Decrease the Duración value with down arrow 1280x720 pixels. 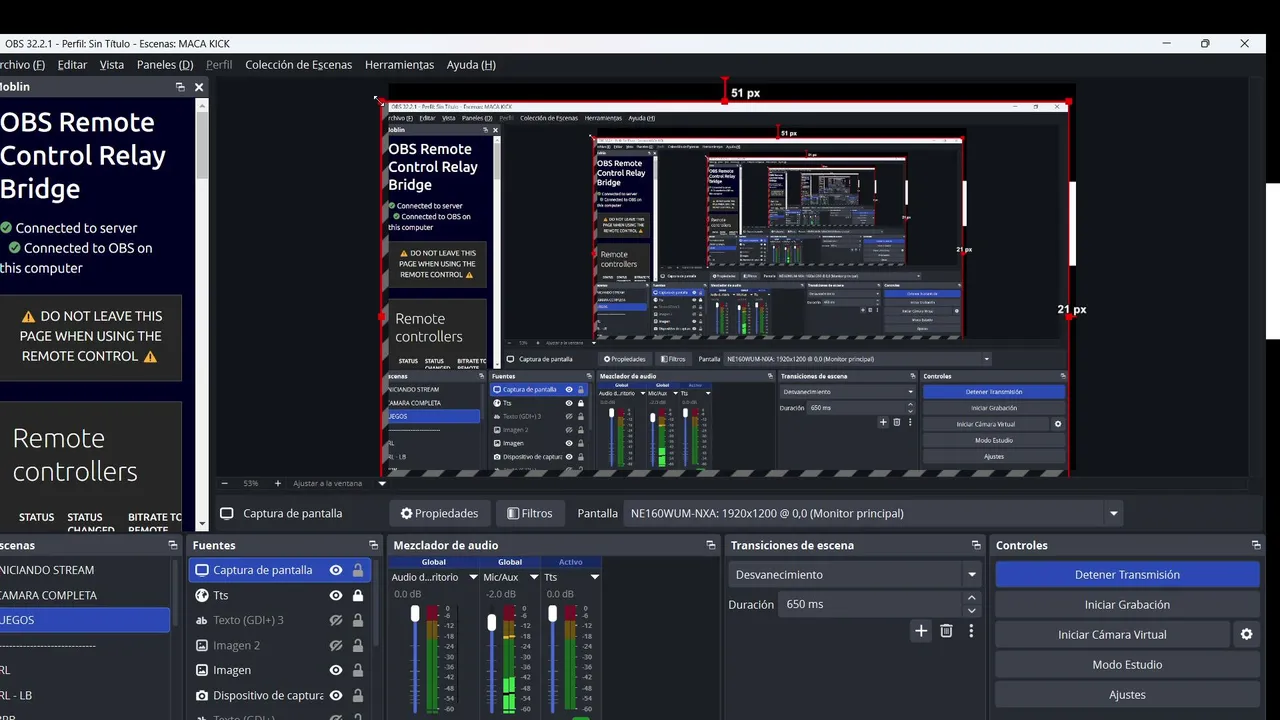(x=971, y=610)
